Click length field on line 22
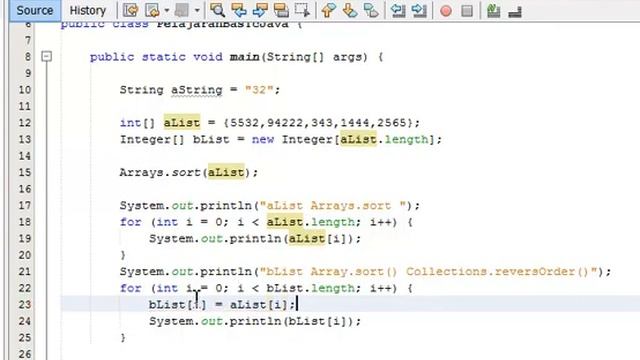Image resolution: width=640 pixels, height=360 pixels. pyautogui.click(x=333, y=288)
